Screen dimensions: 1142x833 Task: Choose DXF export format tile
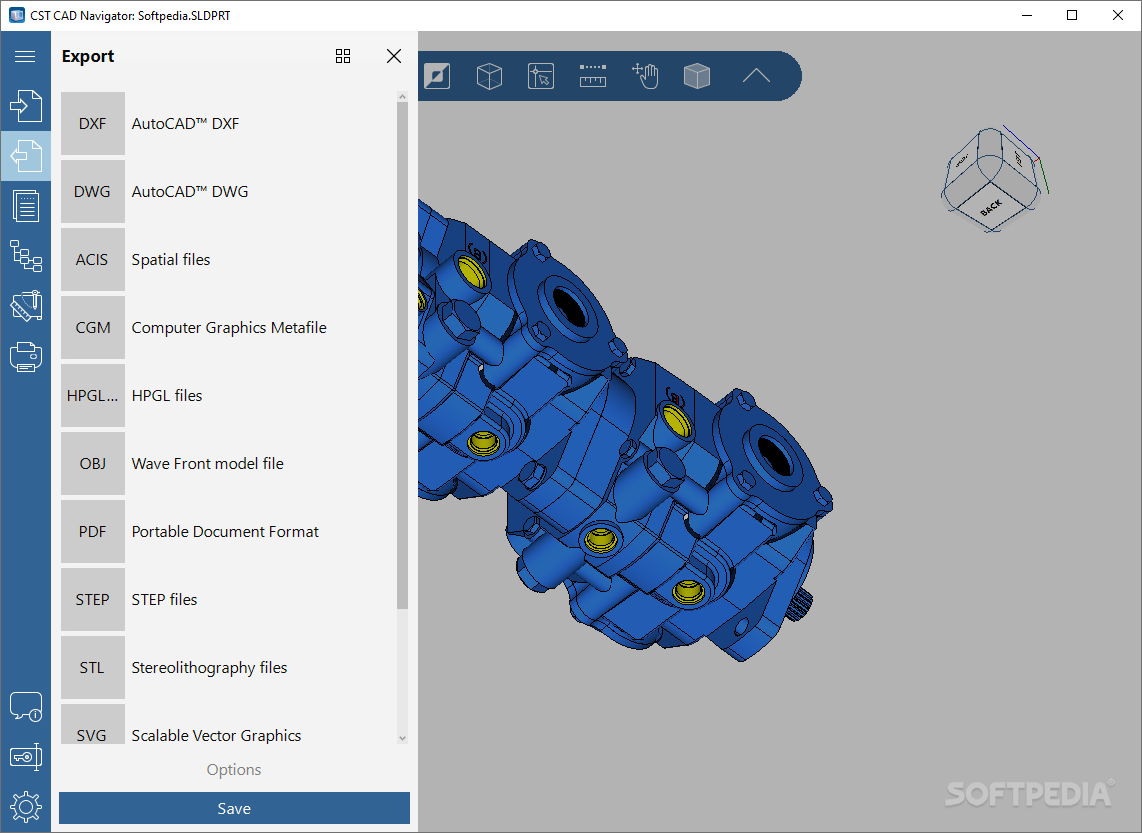click(x=92, y=123)
